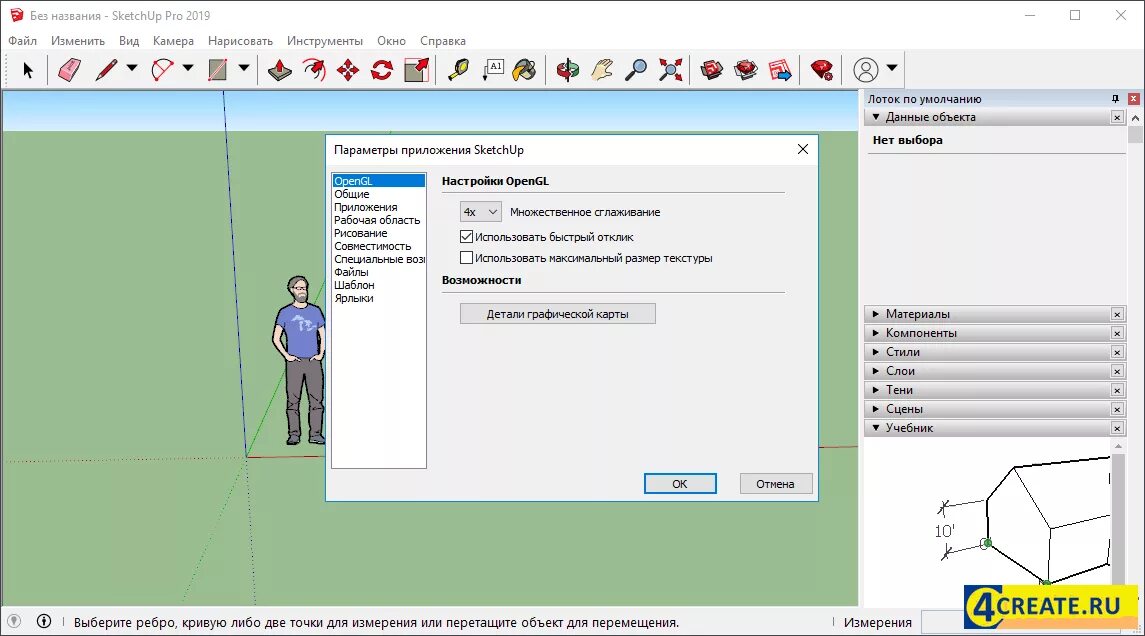This screenshot has height=636, width=1145.
Task: Activate the Orbit tool
Action: [567, 70]
